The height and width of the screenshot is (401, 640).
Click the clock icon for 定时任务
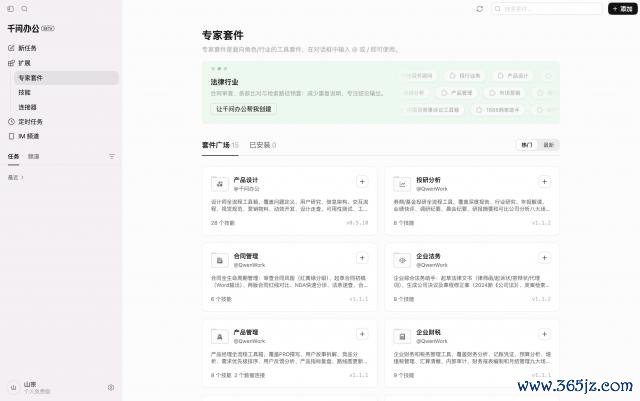(11, 122)
